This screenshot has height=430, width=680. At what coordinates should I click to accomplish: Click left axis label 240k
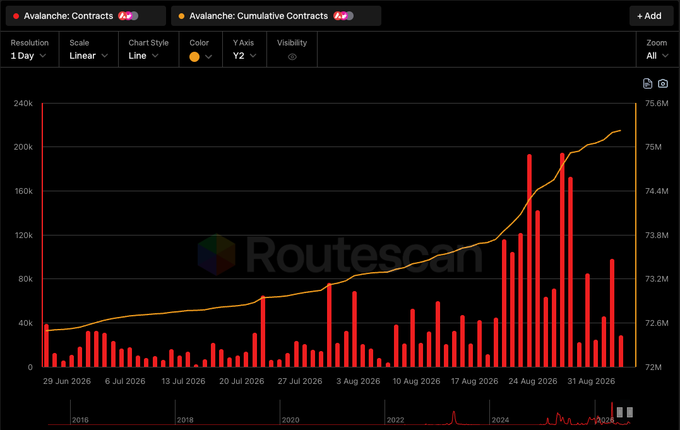pyautogui.click(x=23, y=103)
